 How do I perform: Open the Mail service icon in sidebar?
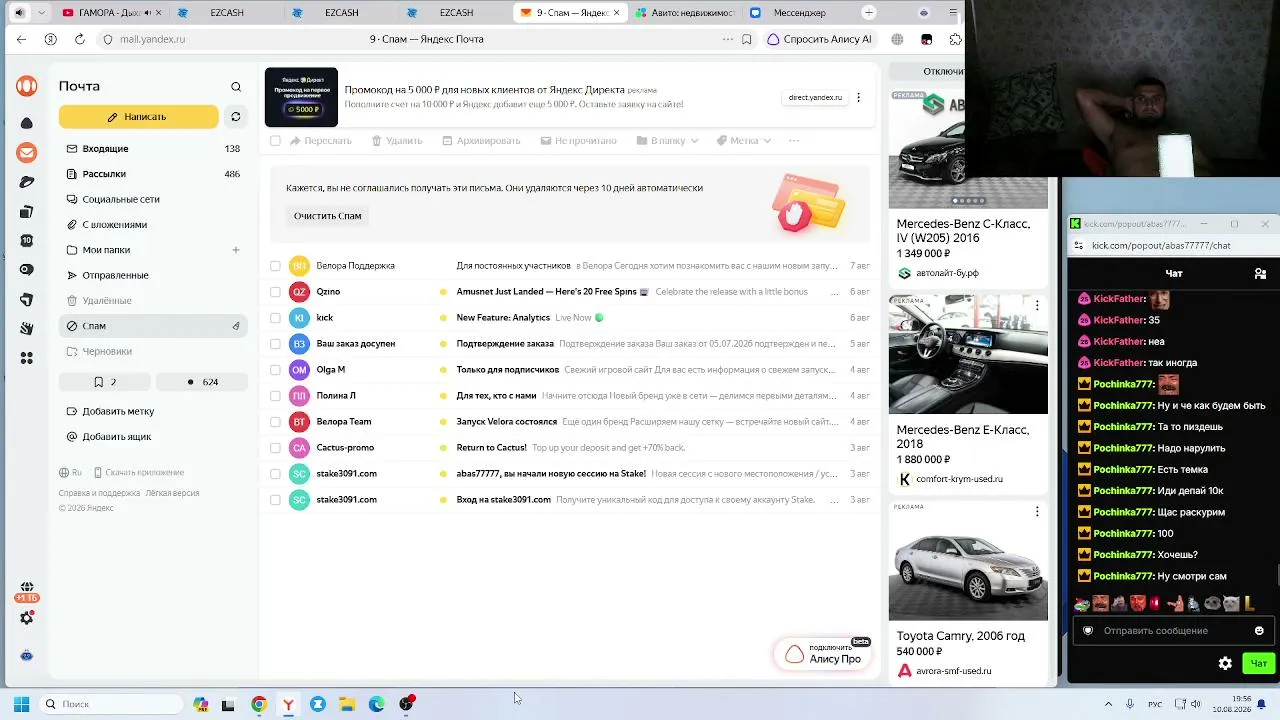27,153
